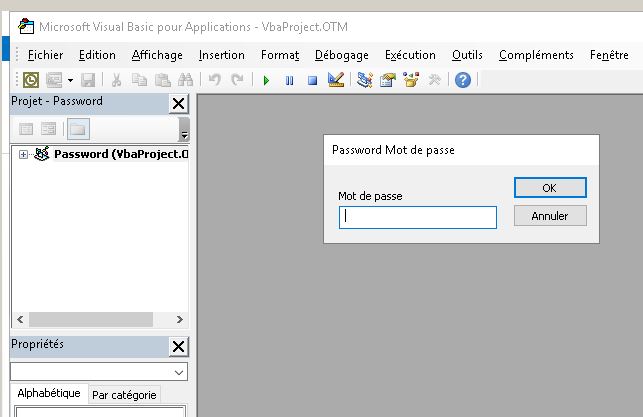This screenshot has height=417, width=643.
Task: Open the Affichage menu
Action: pyautogui.click(x=157, y=55)
